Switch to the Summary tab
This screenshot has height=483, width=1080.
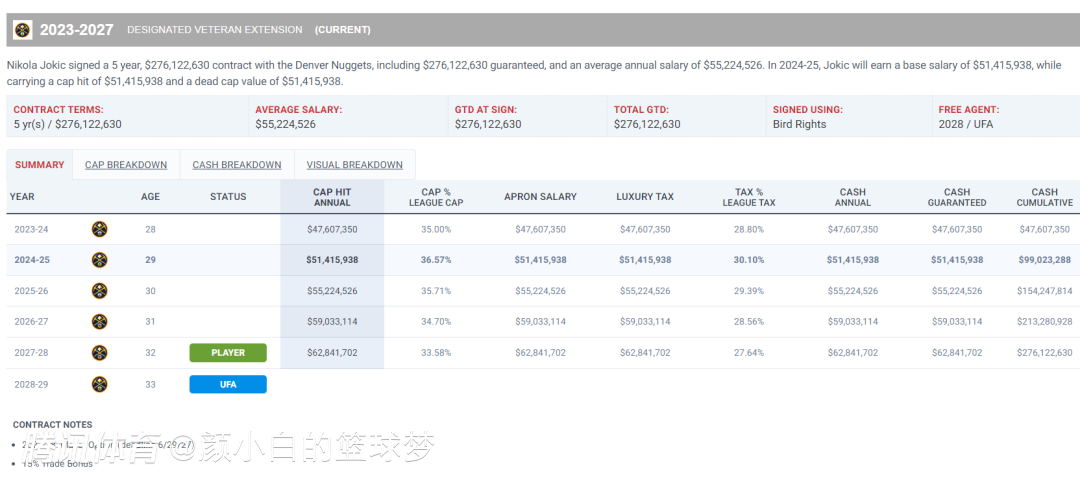click(x=40, y=165)
